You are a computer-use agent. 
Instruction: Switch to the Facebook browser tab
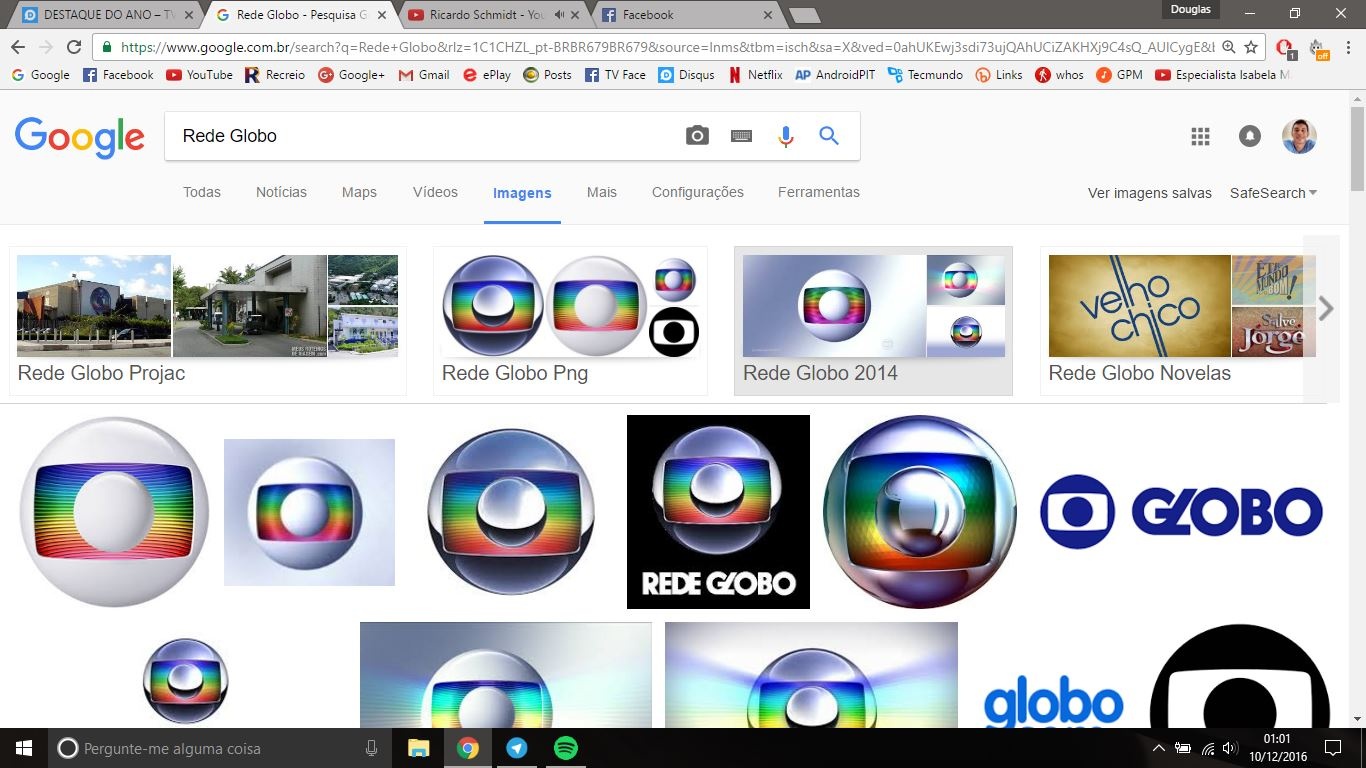(686, 15)
